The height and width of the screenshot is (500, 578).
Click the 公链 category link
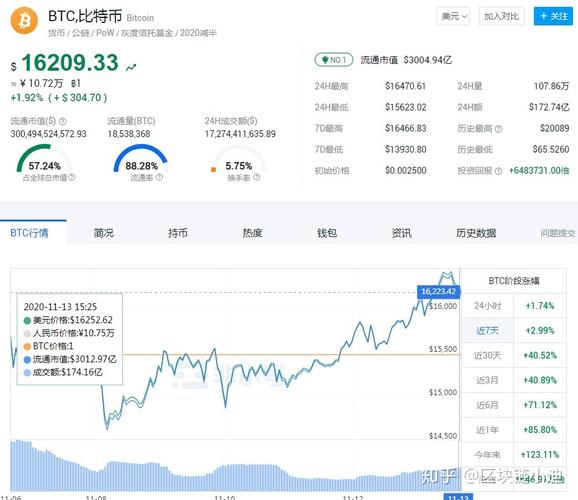(x=80, y=33)
